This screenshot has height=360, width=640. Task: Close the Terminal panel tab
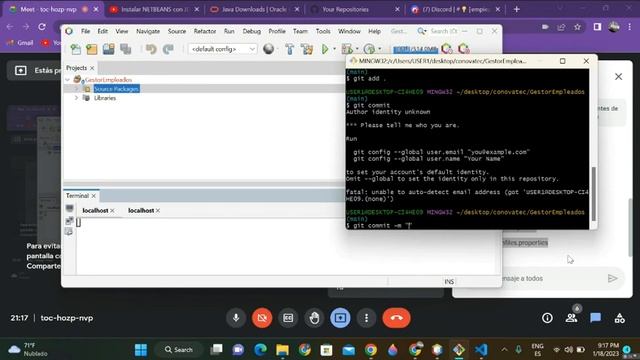coord(93,196)
